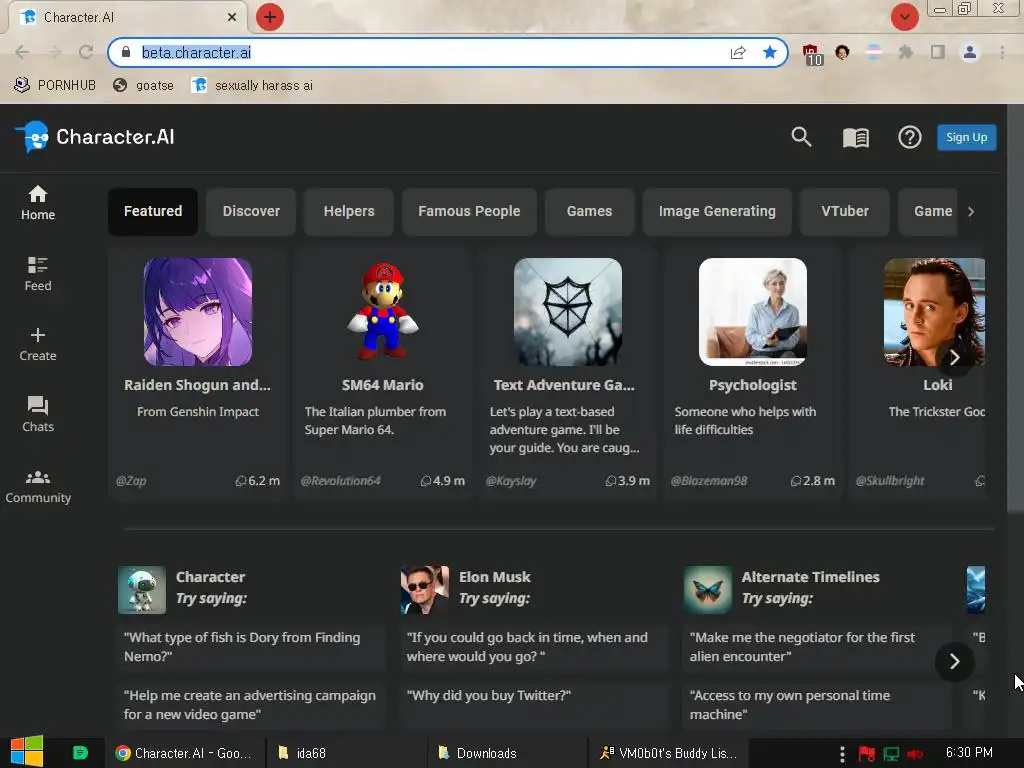Open Feed in sidebar
This screenshot has width=1024, height=768.
[38, 274]
